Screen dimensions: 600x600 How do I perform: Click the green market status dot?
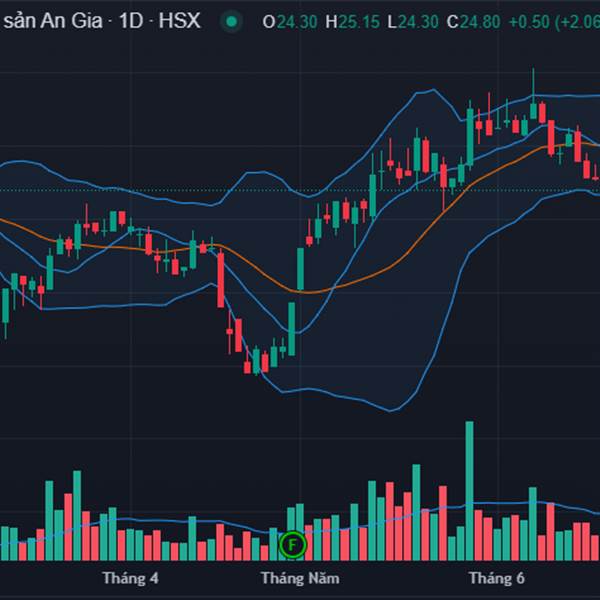click(x=232, y=22)
